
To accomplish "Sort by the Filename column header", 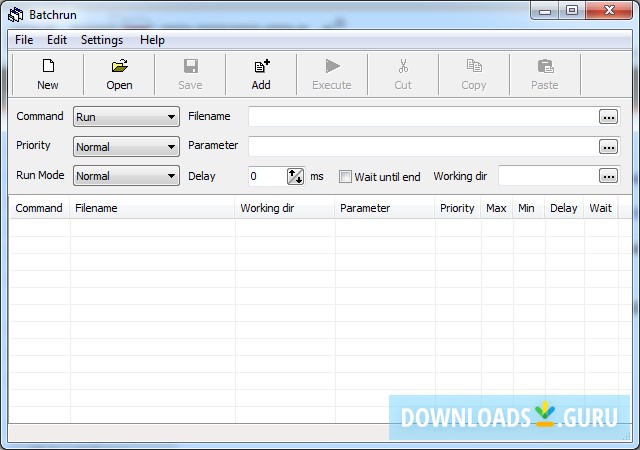I will (x=152, y=208).
